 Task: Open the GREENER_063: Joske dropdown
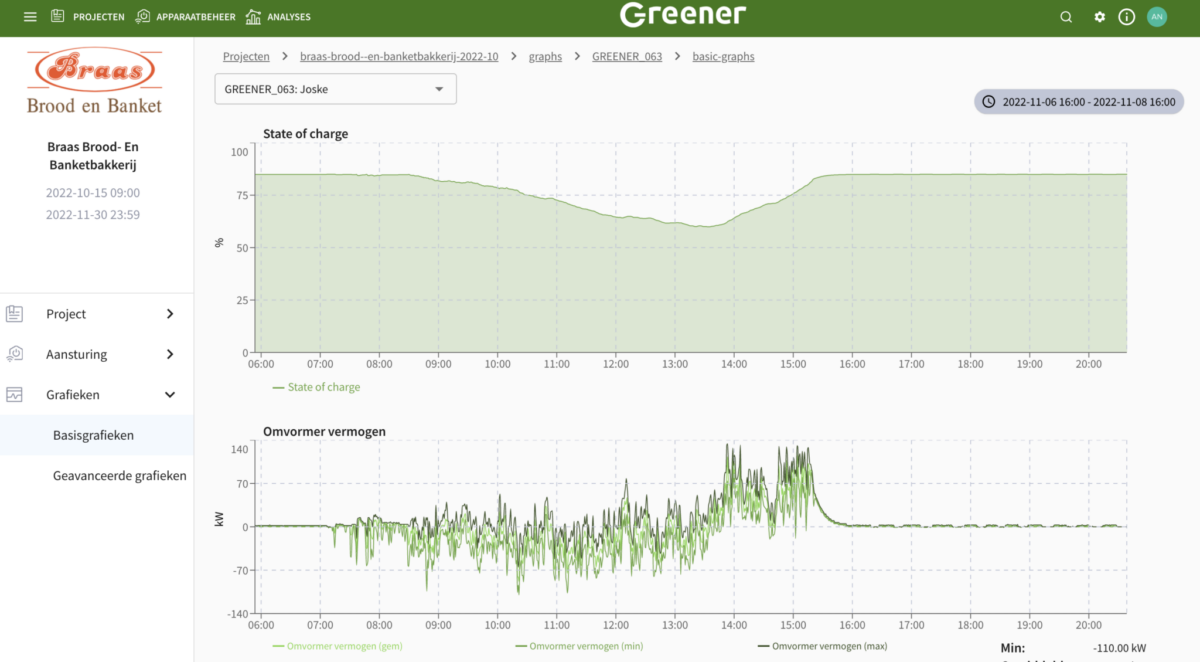[335, 89]
